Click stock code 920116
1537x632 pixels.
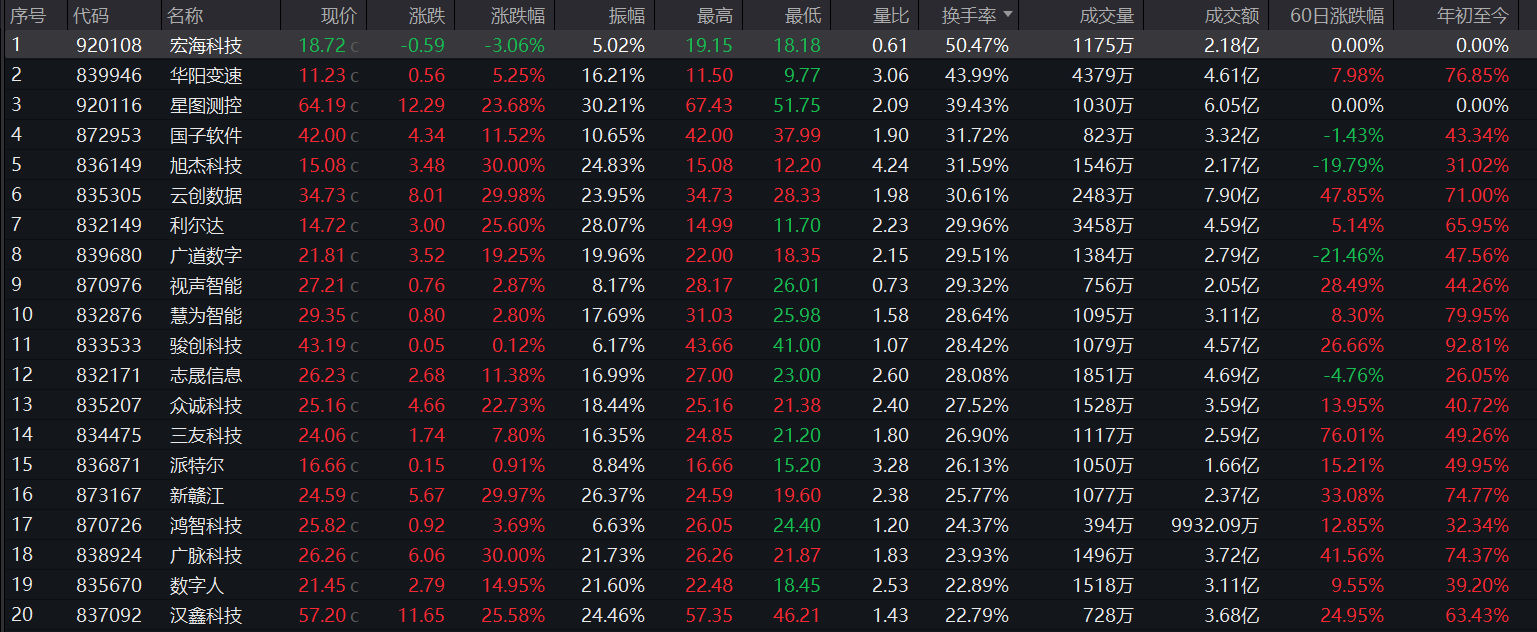click(109, 105)
